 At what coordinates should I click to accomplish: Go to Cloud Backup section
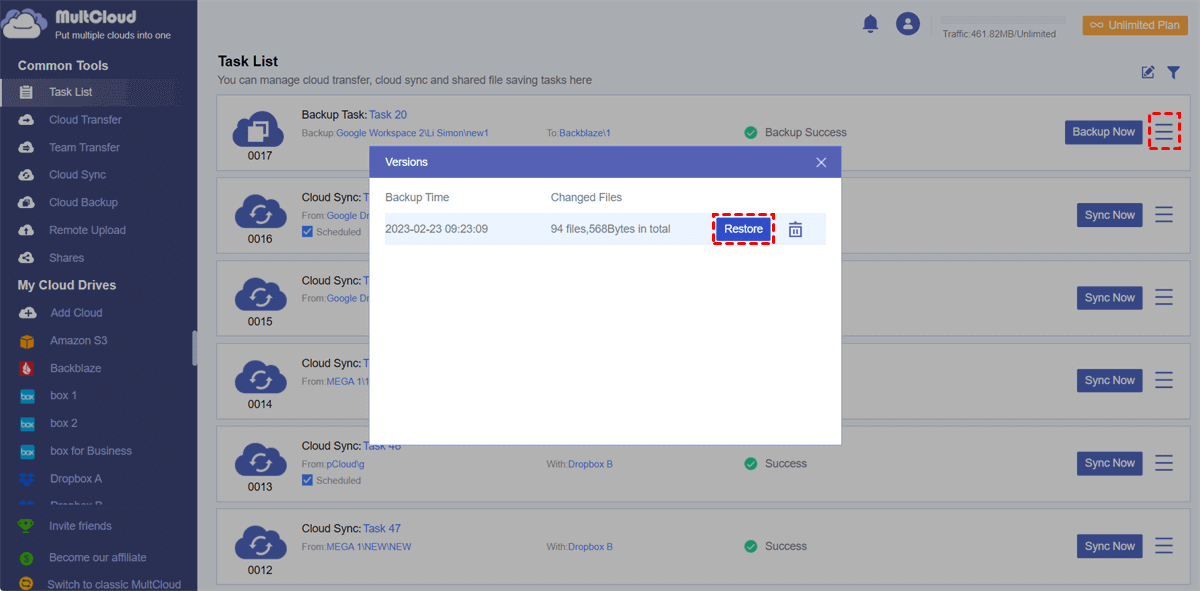tap(83, 203)
